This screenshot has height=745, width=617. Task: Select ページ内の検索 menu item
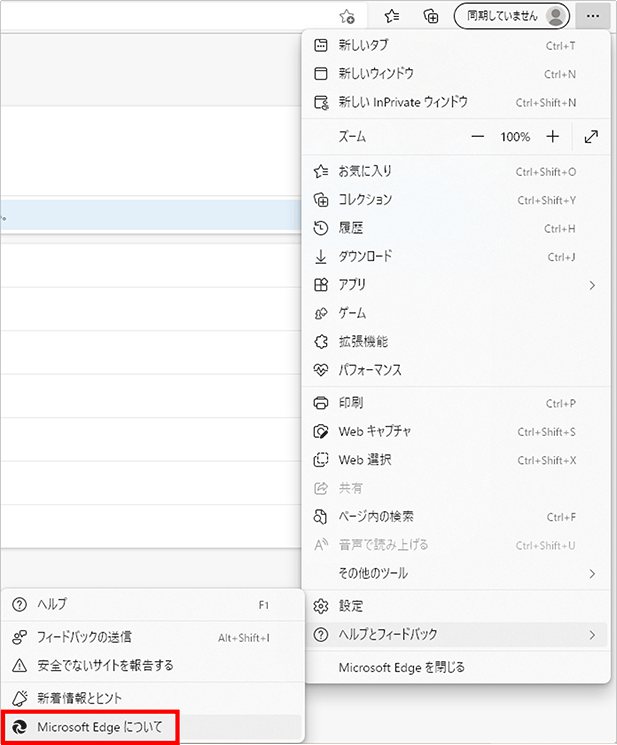point(456,516)
